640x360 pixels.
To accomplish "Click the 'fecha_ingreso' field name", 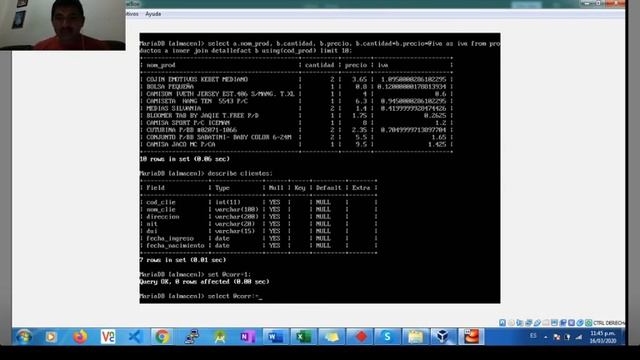I will 170,238.
